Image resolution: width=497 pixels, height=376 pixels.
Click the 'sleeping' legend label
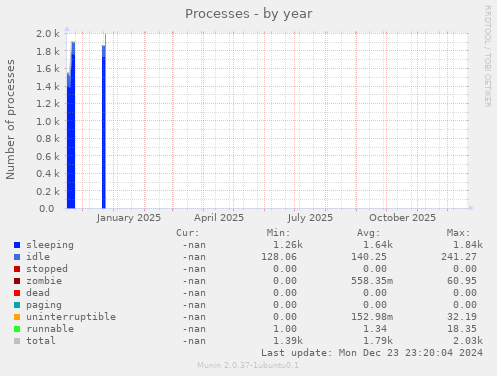pos(50,245)
